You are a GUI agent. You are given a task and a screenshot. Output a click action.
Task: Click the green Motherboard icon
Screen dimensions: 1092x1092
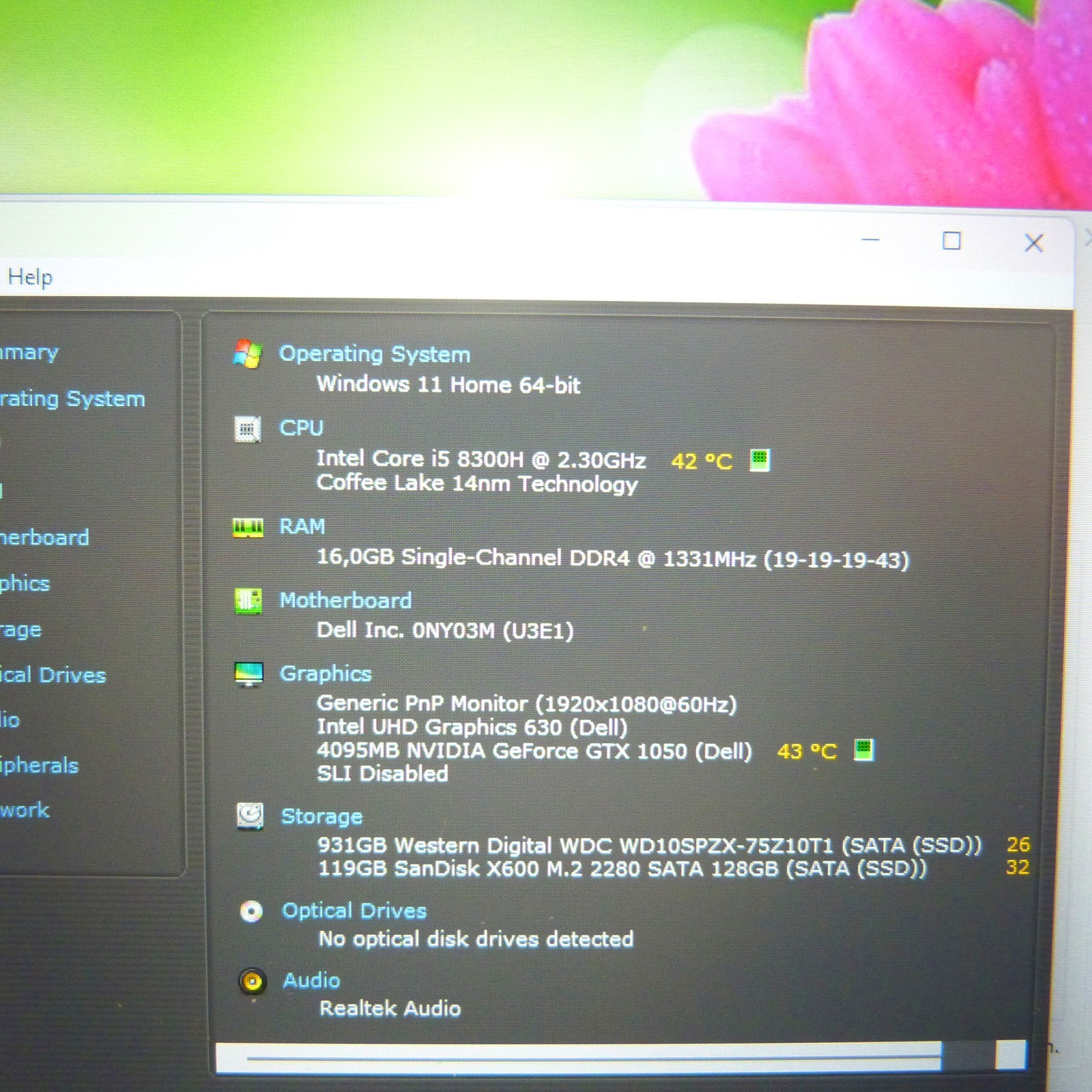[248, 601]
